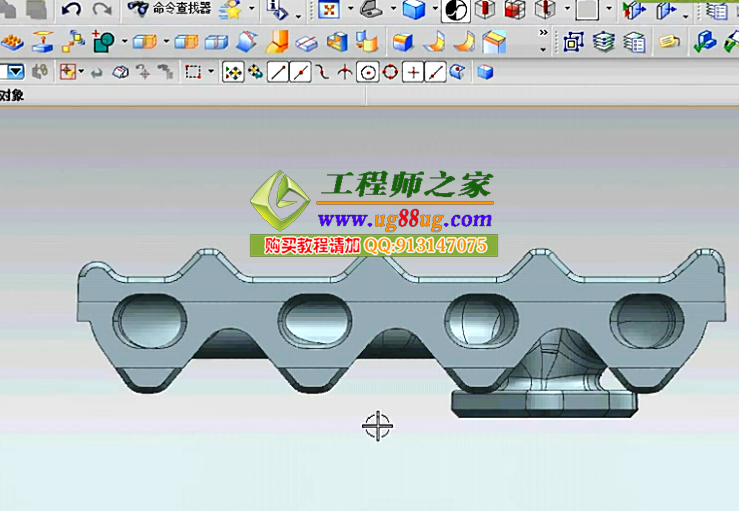This screenshot has width=739, height=511.
Task: Click the light gray background square
Action: [587, 9]
